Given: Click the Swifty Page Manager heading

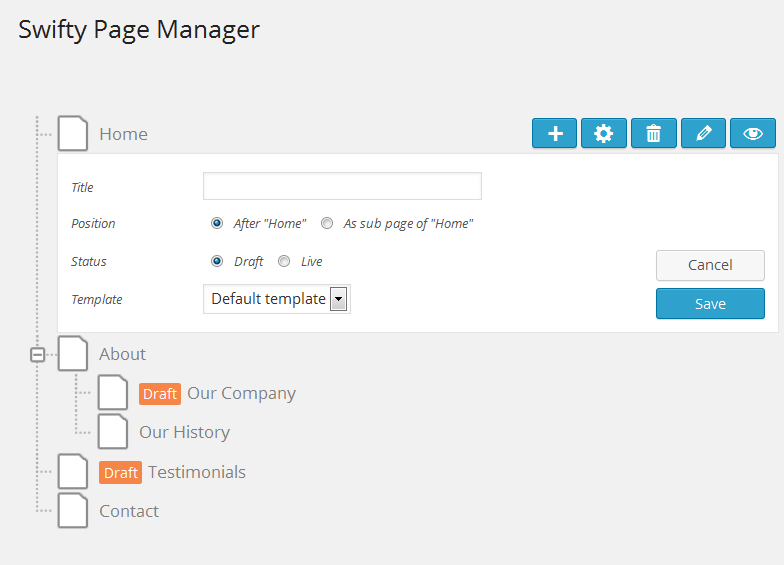Looking at the screenshot, I should [139, 30].
